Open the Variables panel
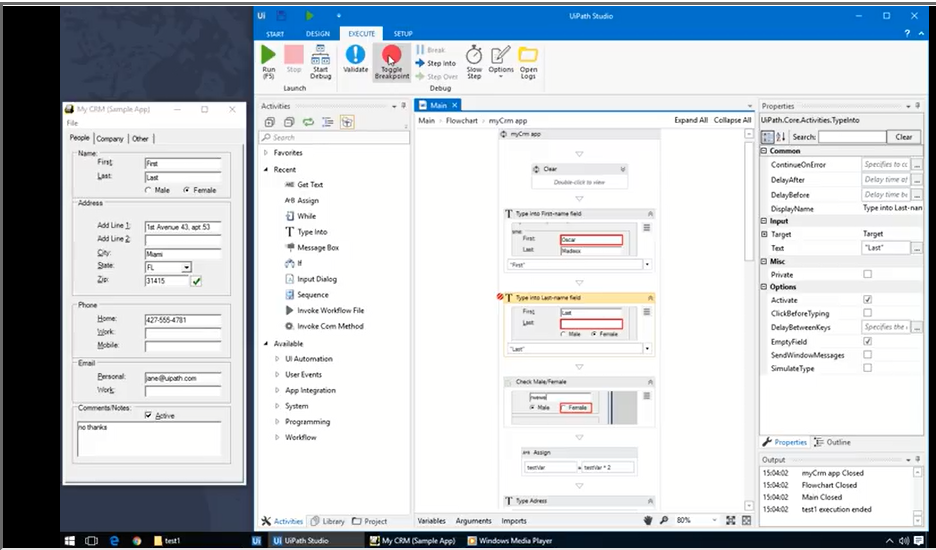The height and width of the screenshot is (550, 936). click(432, 521)
